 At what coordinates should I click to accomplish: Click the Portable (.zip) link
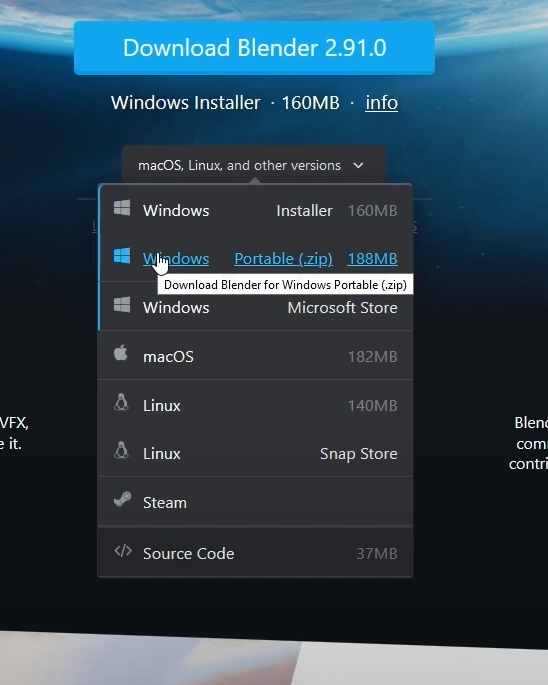[x=283, y=259]
